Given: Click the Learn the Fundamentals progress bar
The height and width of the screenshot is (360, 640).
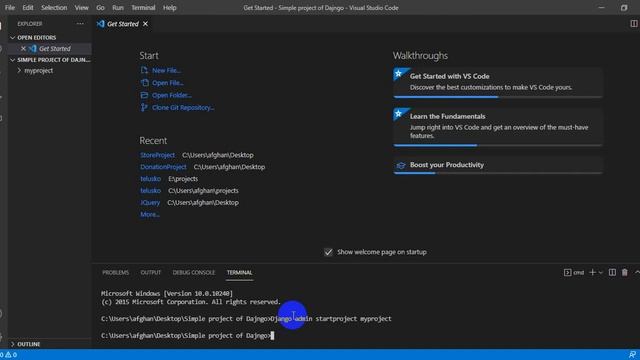Looking at the screenshot, I should coord(498,145).
